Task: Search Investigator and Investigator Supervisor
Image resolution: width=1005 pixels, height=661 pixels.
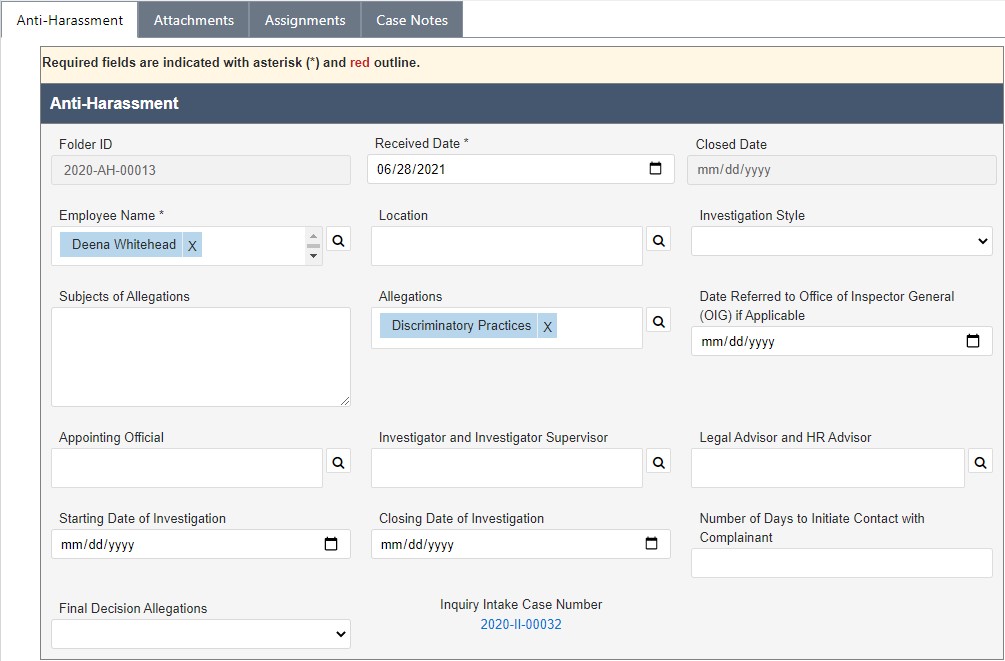Action: 658,462
